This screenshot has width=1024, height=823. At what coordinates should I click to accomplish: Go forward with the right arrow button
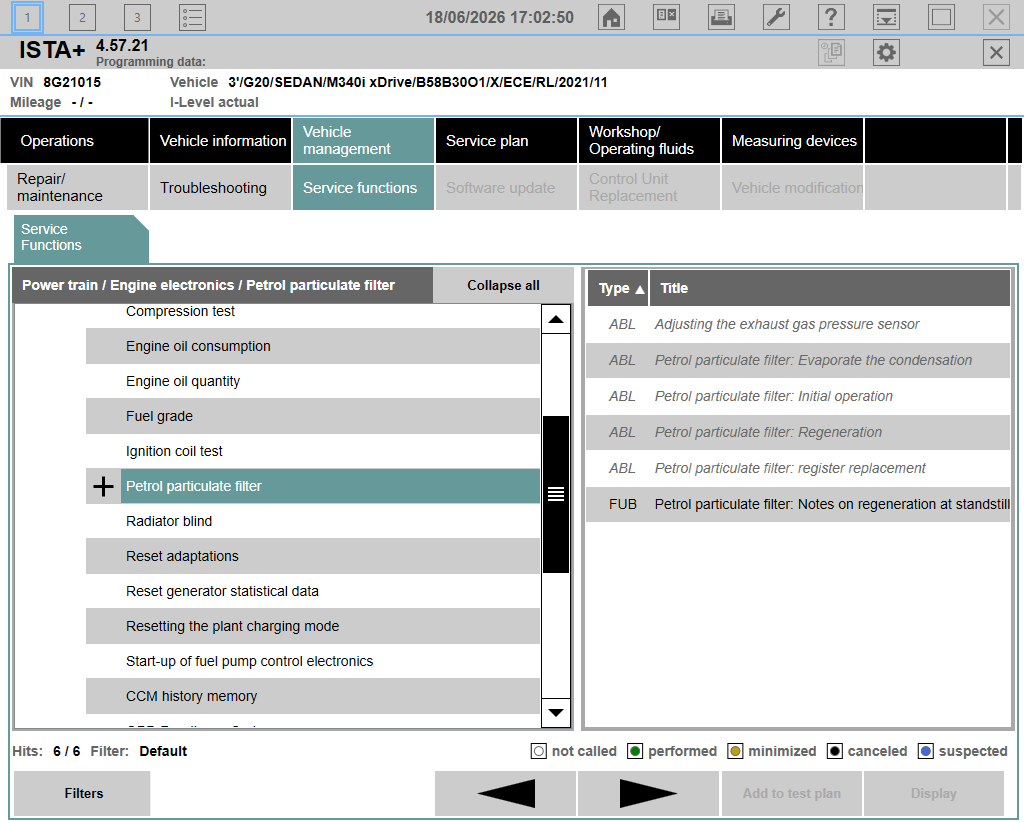648,794
